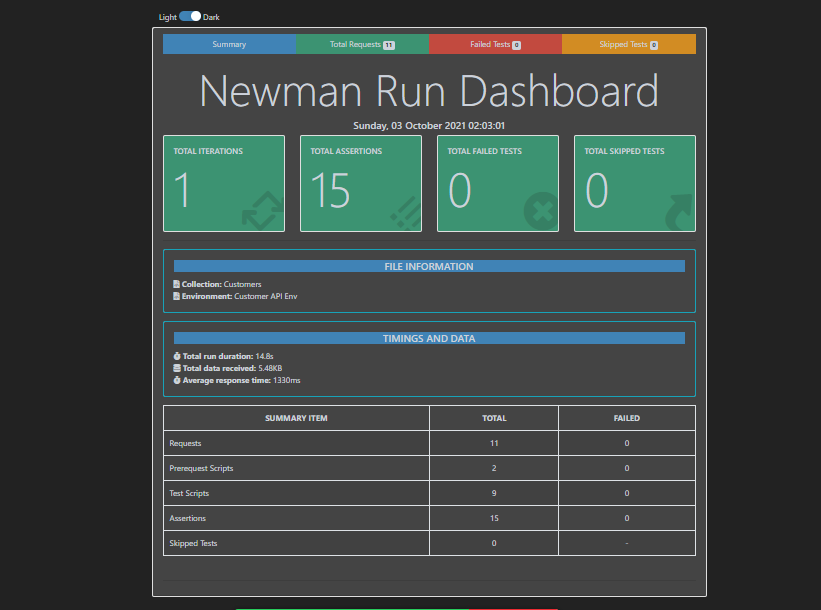Click the Requests row in summary table
This screenshot has width=821, height=610.
[x=429, y=443]
